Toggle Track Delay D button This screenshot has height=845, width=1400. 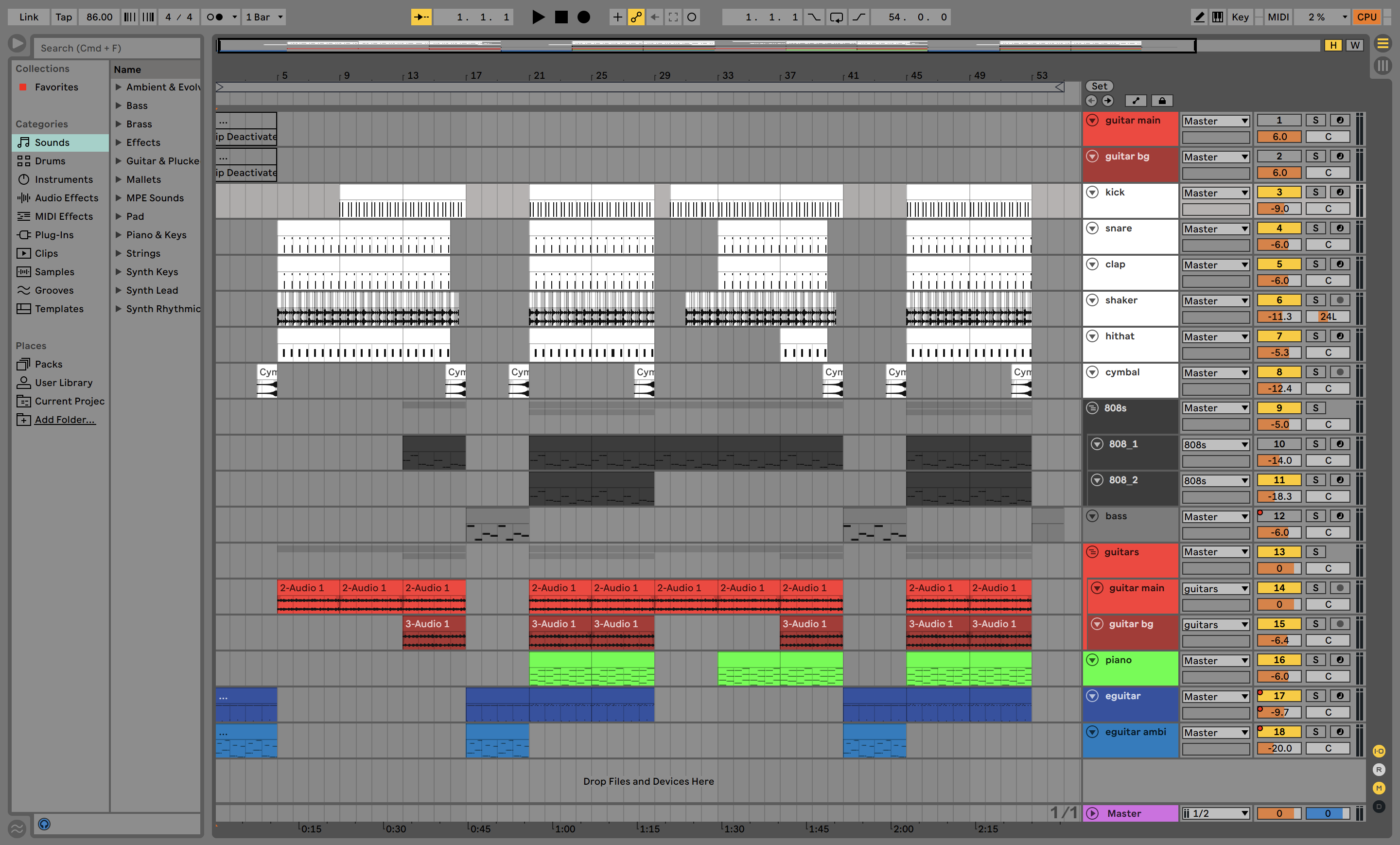click(1379, 807)
